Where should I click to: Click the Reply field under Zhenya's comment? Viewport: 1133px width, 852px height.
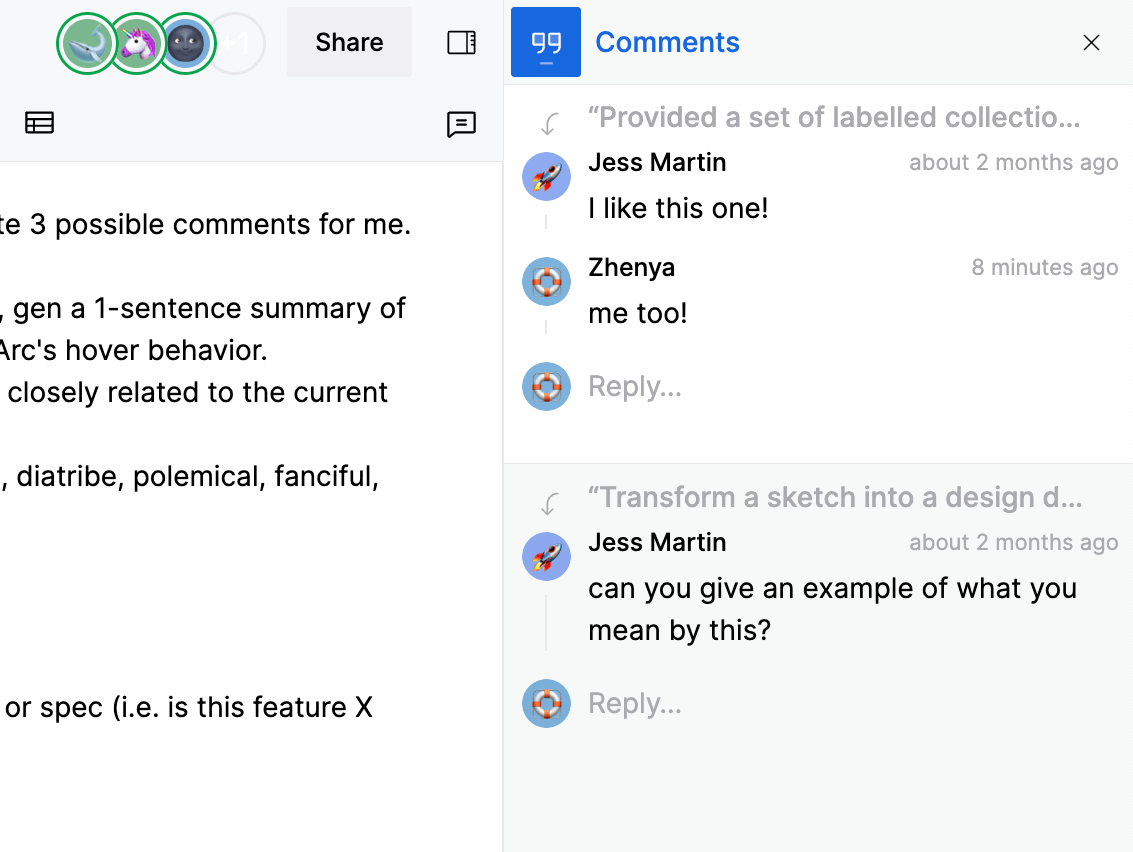635,386
